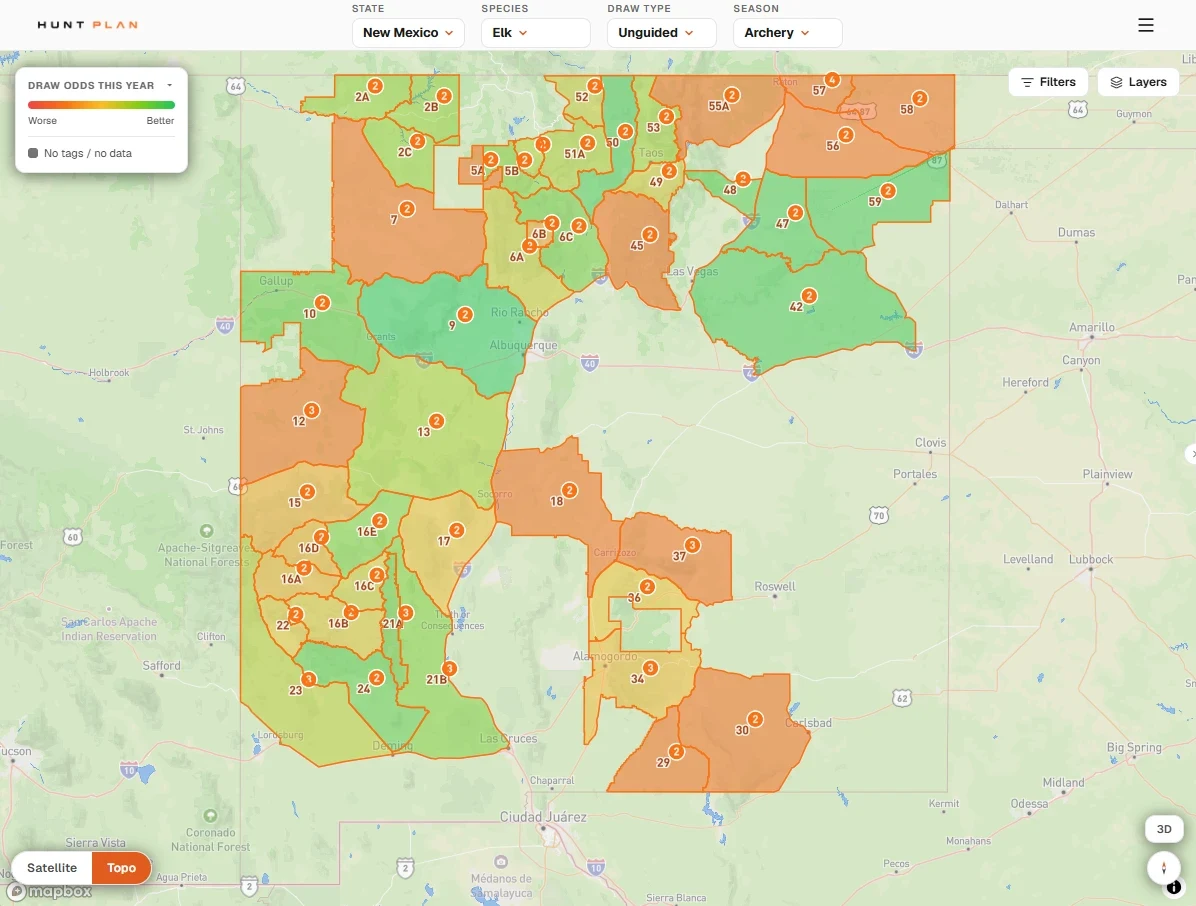
Task: Expand the side panel arrow at right edge
Action: pos(1191,454)
